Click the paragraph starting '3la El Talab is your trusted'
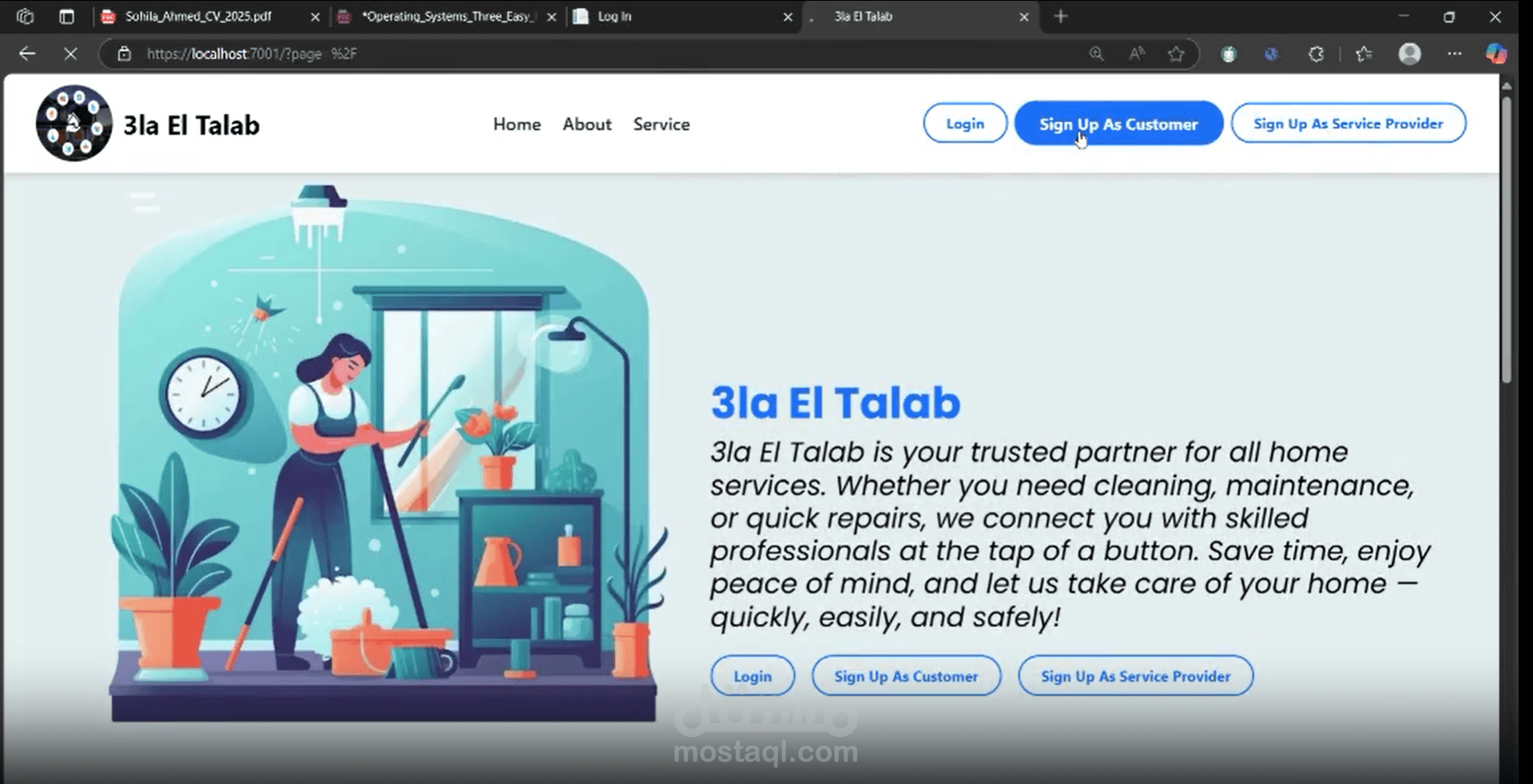Viewport: 1533px width, 784px height. (x=1070, y=535)
